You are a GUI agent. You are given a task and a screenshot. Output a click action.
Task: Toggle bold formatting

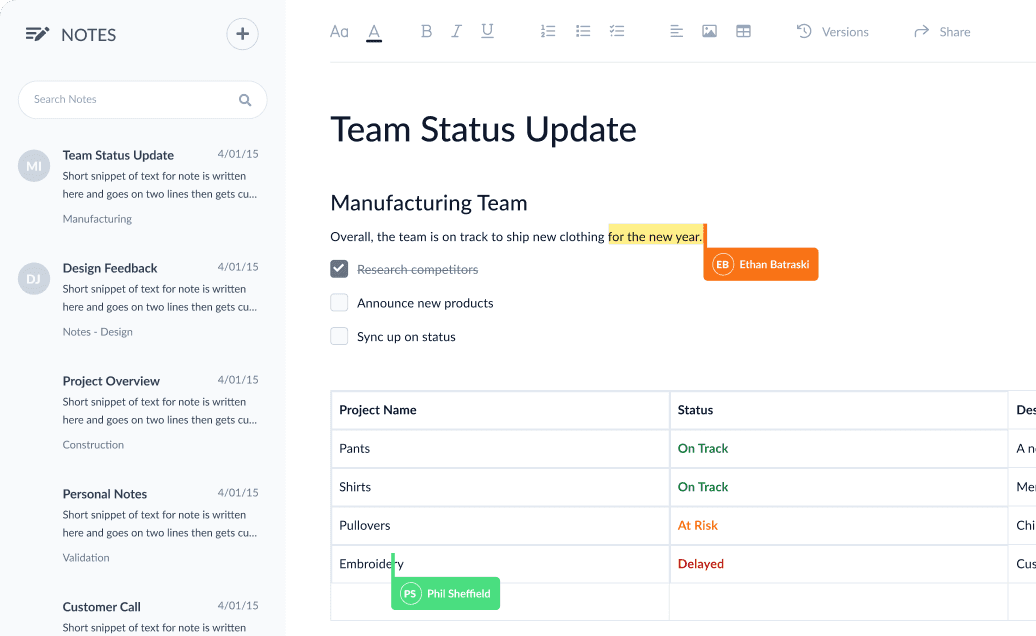click(x=426, y=31)
